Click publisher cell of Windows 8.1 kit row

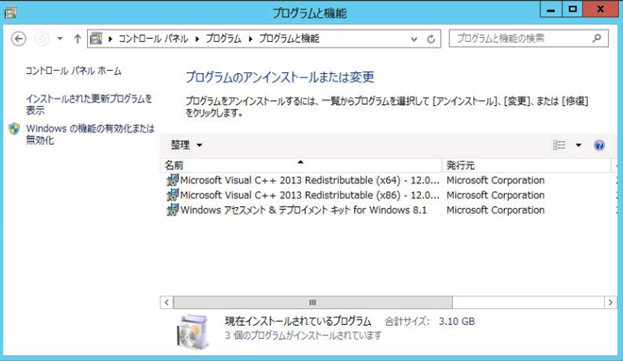click(x=495, y=210)
